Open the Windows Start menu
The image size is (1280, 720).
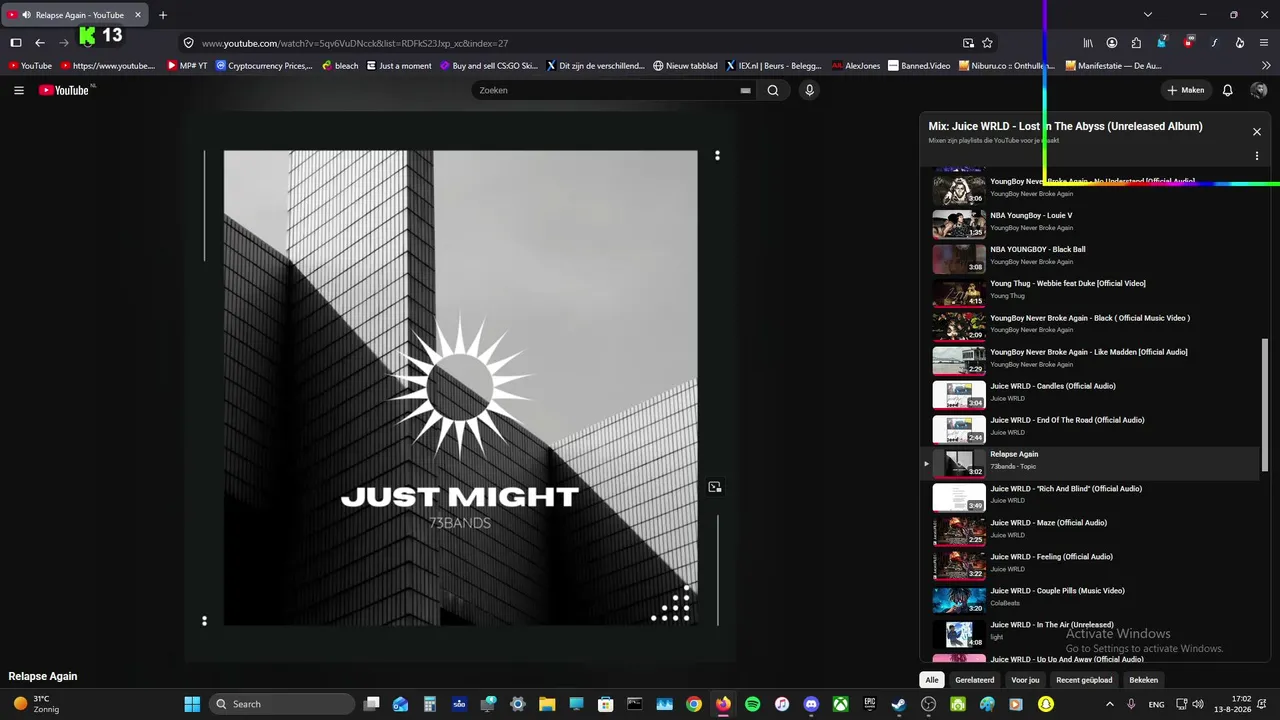[x=192, y=704]
